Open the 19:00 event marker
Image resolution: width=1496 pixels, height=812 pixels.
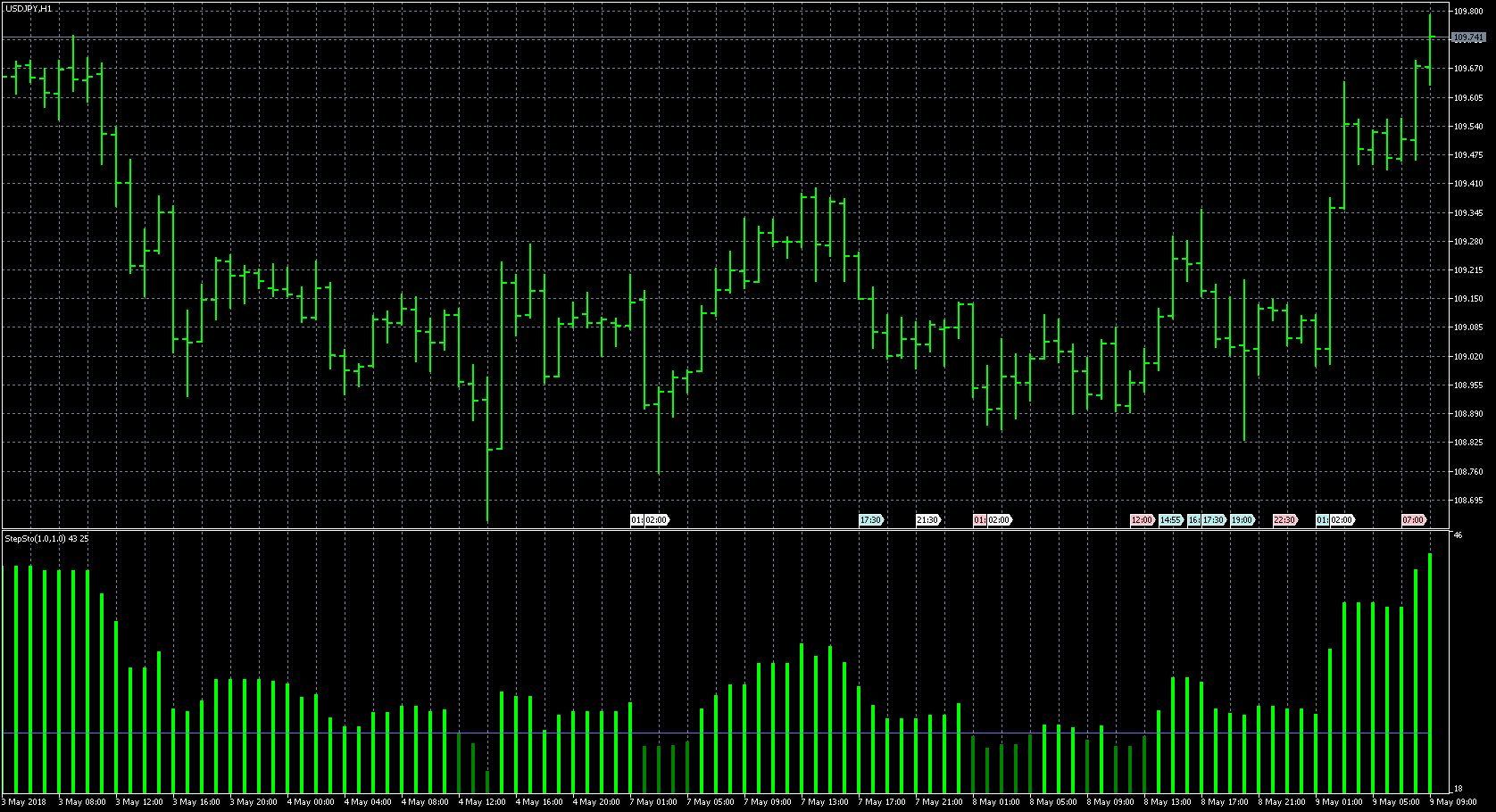point(1243,520)
